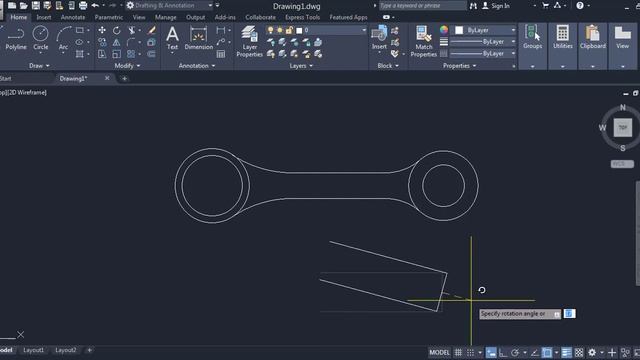This screenshot has height=360, width=640.
Task: Open the Manage ribbon tab
Action: pyautogui.click(x=165, y=18)
